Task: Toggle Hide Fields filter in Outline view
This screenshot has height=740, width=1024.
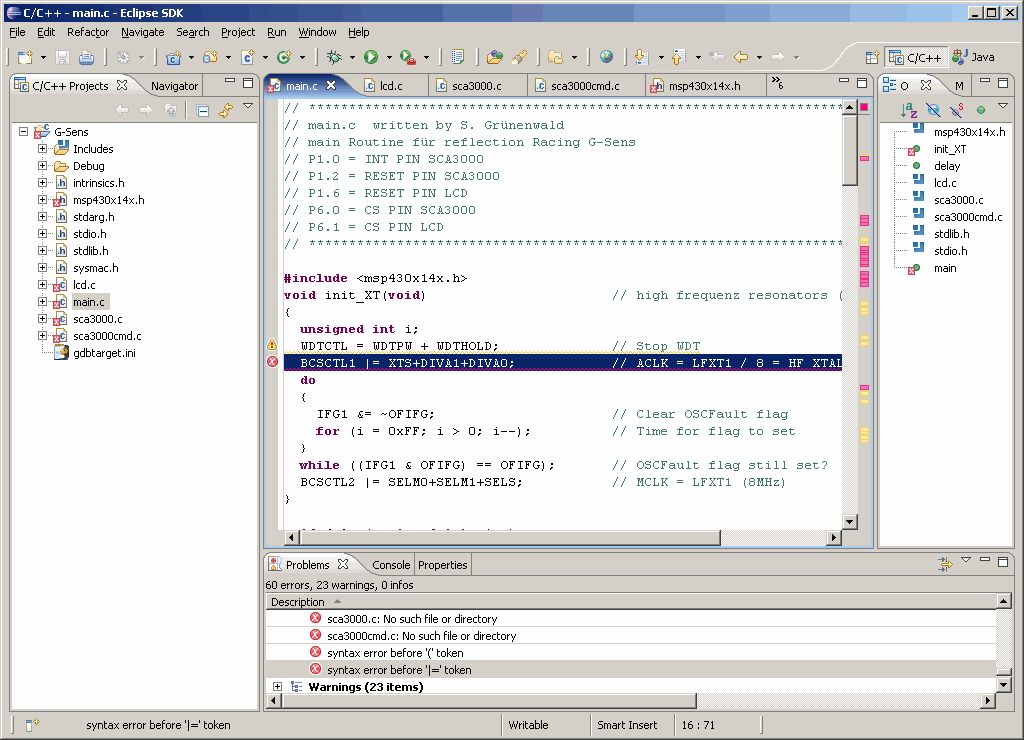Action: [x=933, y=110]
